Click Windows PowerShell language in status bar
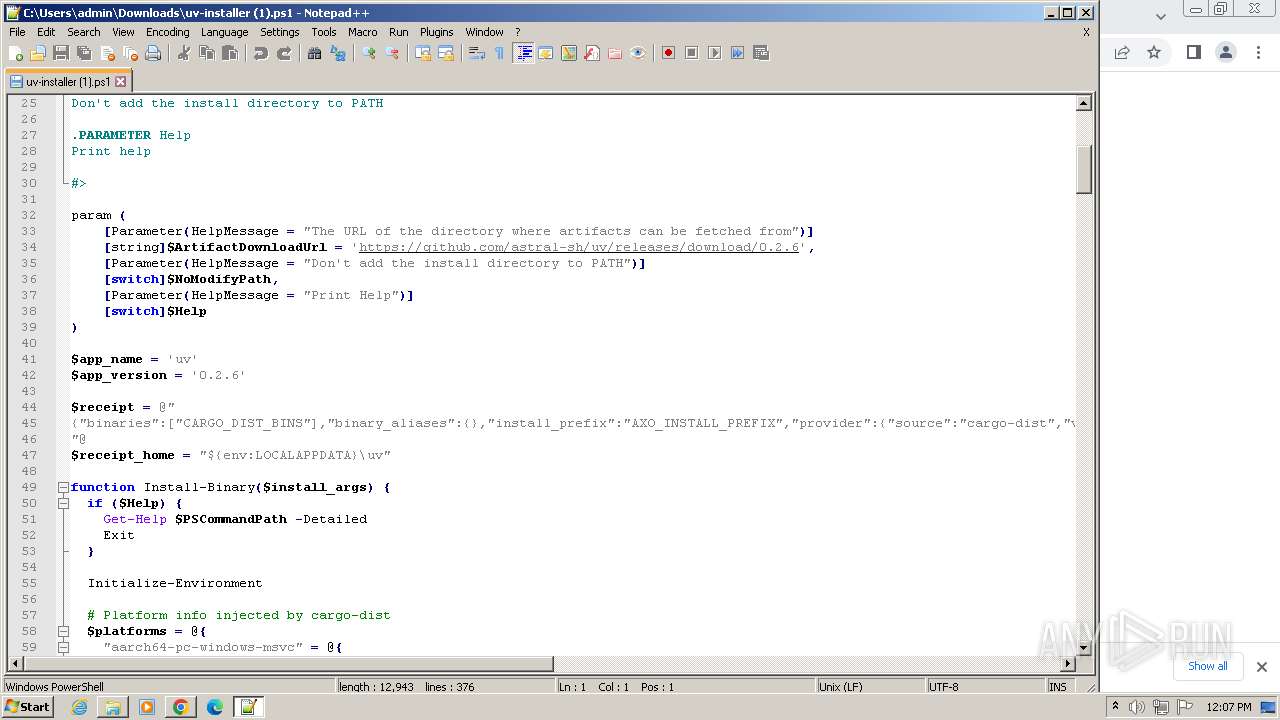1280x720 pixels. [168, 687]
